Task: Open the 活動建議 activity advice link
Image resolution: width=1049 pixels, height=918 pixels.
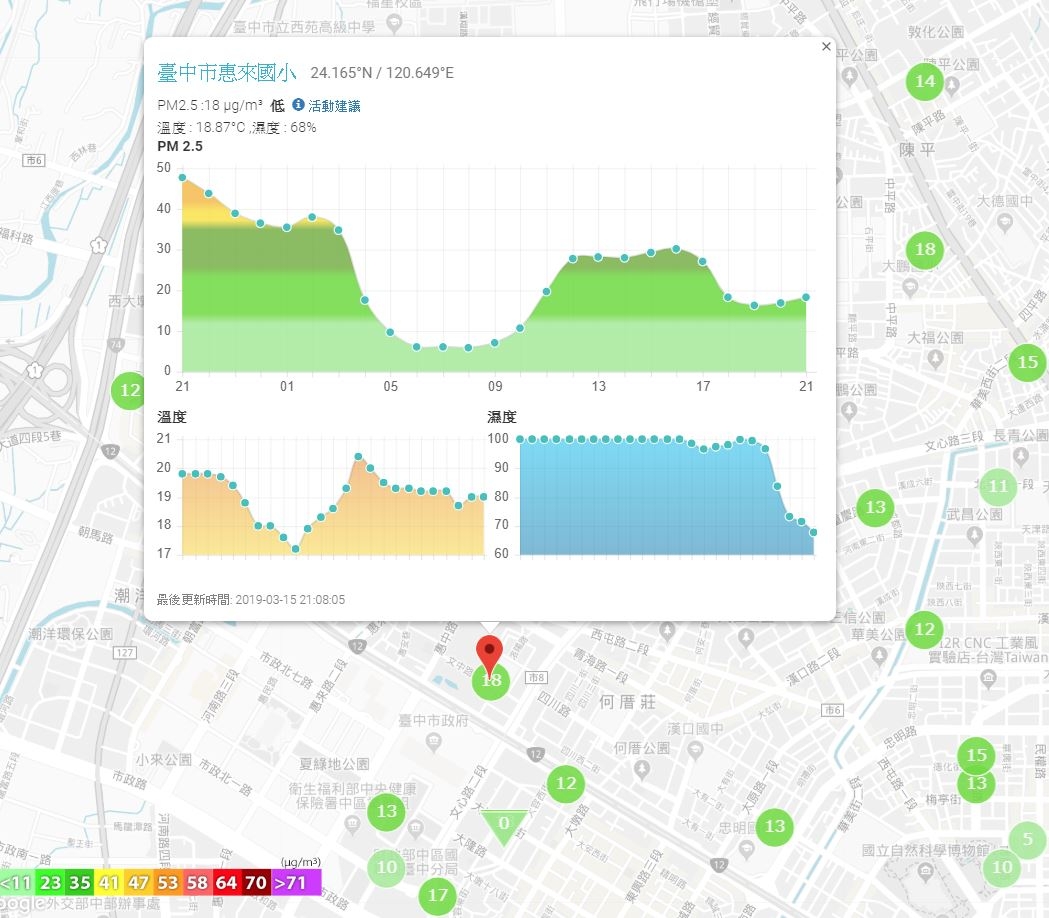Action: [x=334, y=106]
